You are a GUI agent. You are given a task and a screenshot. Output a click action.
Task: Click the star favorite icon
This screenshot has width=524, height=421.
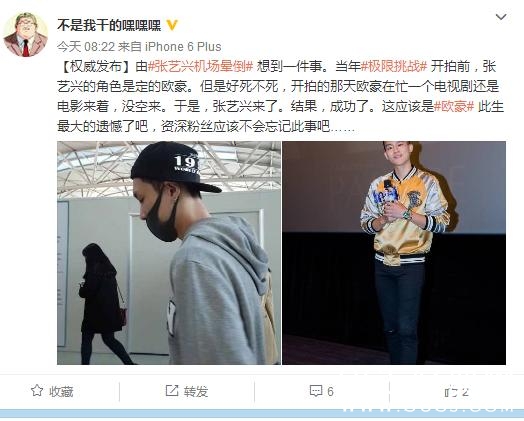(x=37, y=391)
